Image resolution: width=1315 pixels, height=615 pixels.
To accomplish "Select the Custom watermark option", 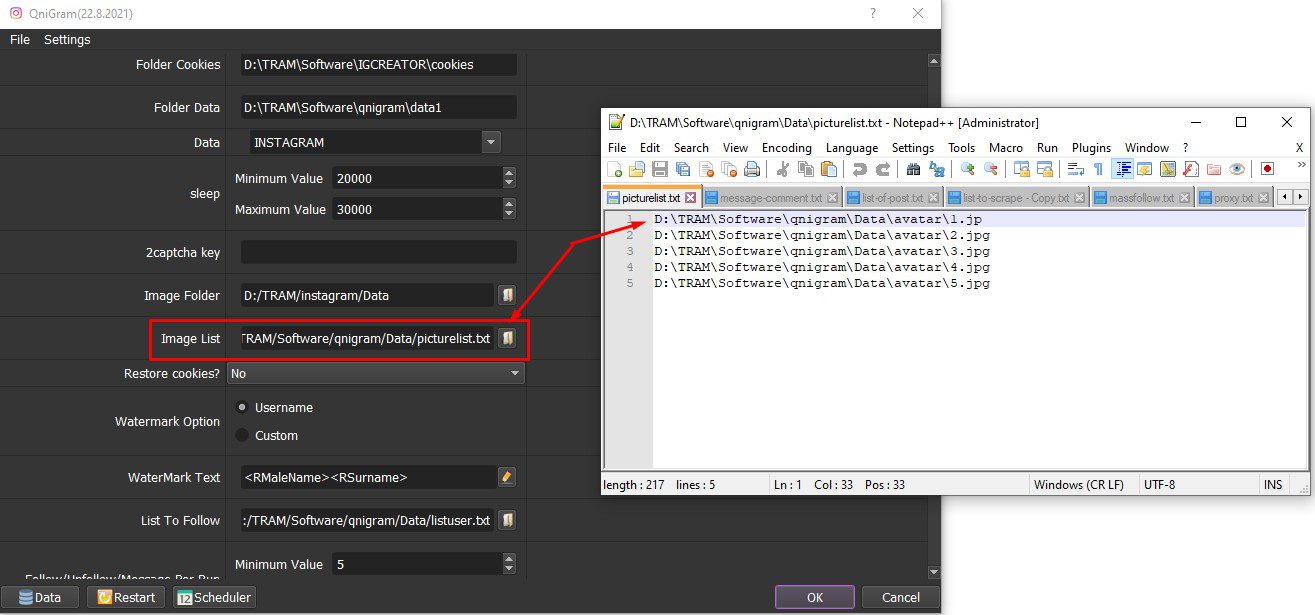I will (242, 435).
